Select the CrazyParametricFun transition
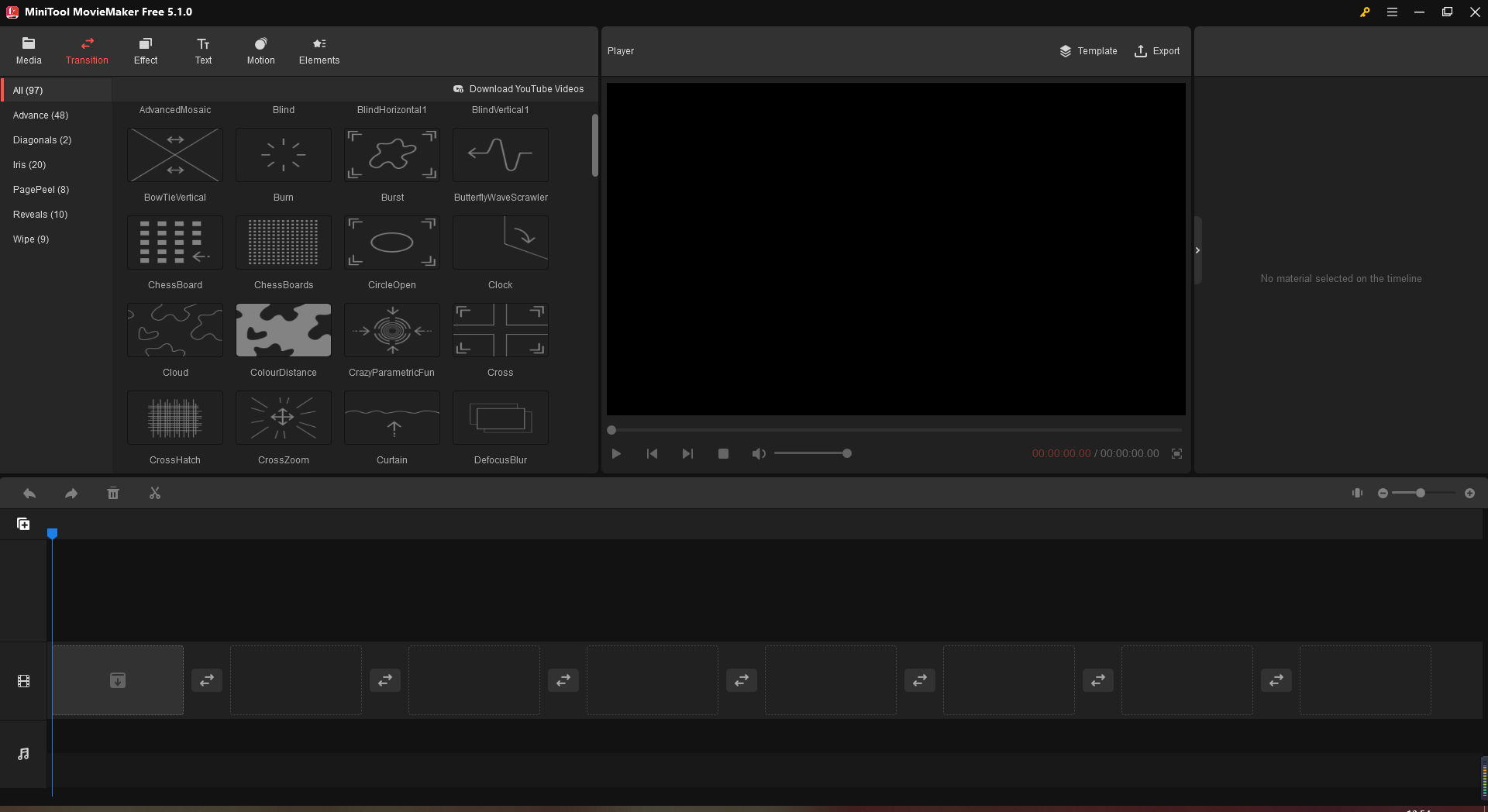 pos(392,330)
